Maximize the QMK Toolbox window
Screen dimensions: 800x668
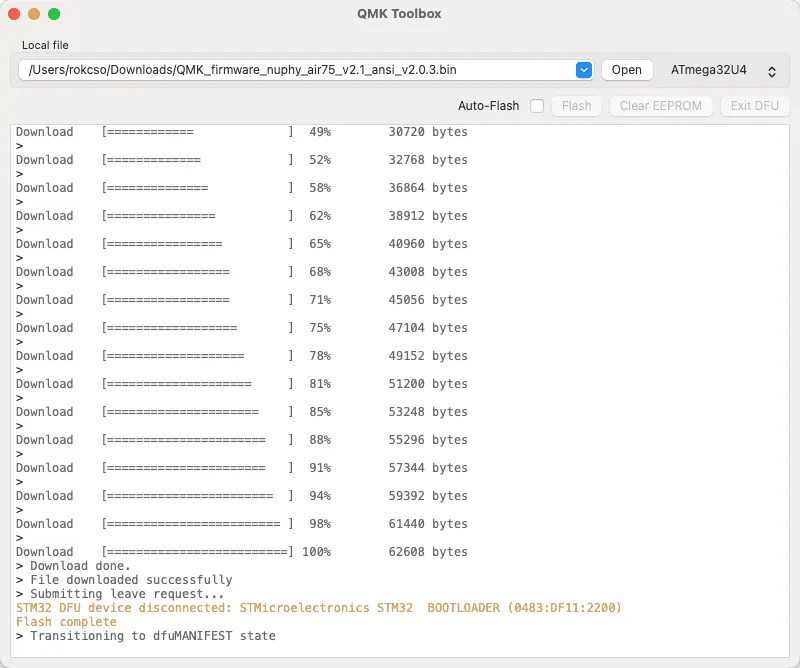point(54,14)
